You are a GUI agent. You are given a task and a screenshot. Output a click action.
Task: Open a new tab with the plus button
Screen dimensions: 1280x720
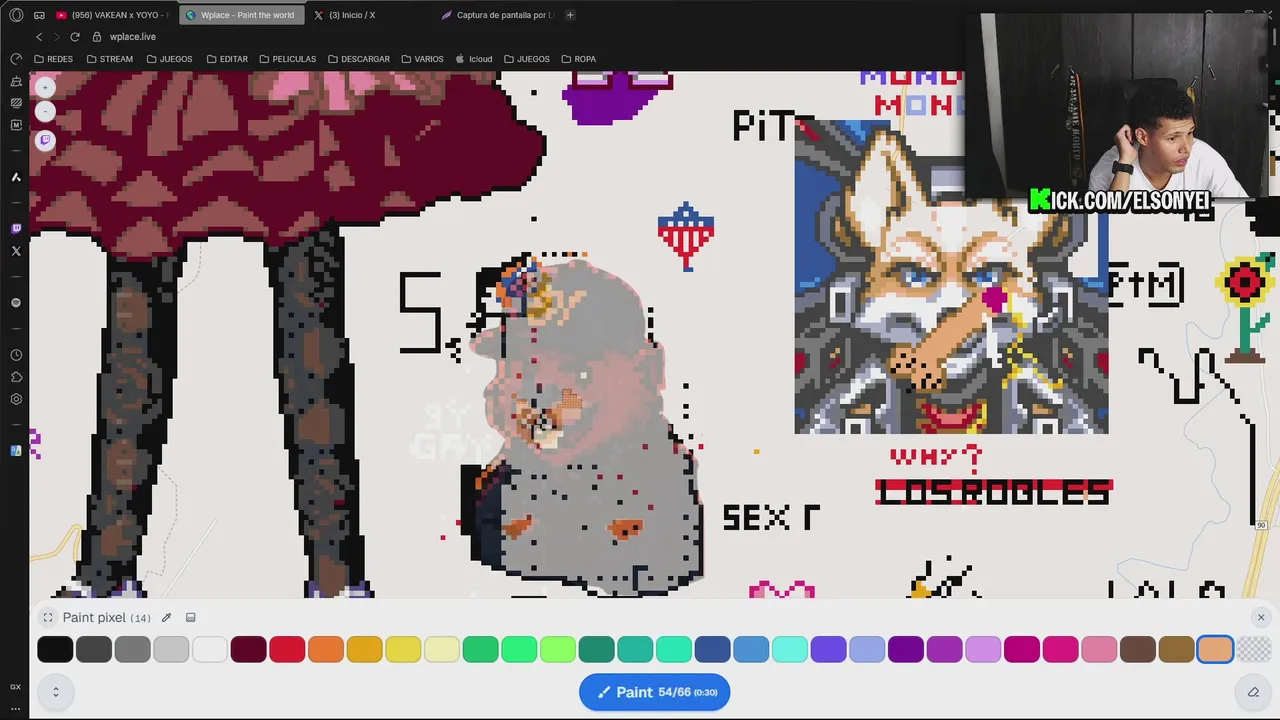pyautogui.click(x=570, y=15)
